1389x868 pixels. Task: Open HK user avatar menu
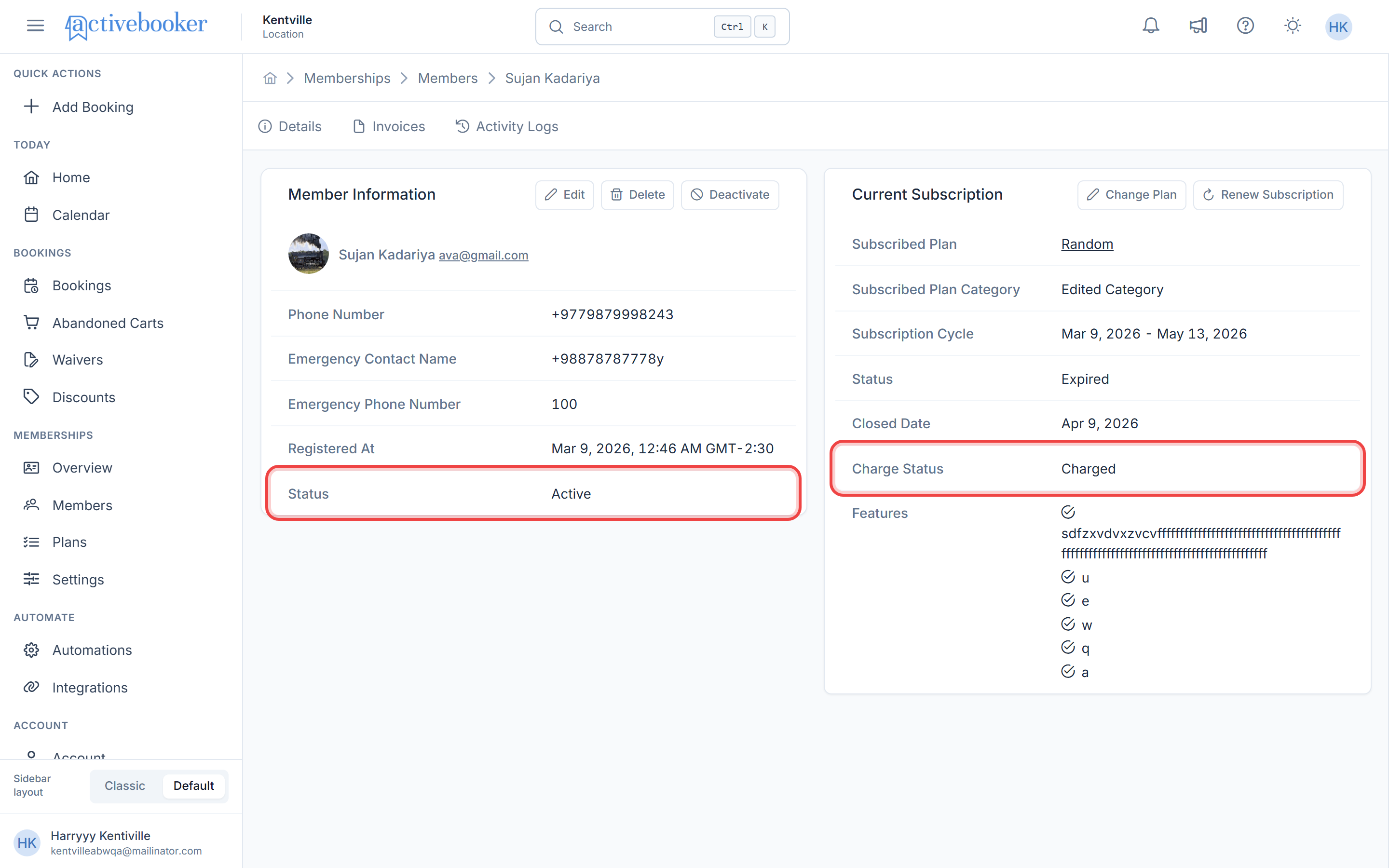click(1338, 27)
